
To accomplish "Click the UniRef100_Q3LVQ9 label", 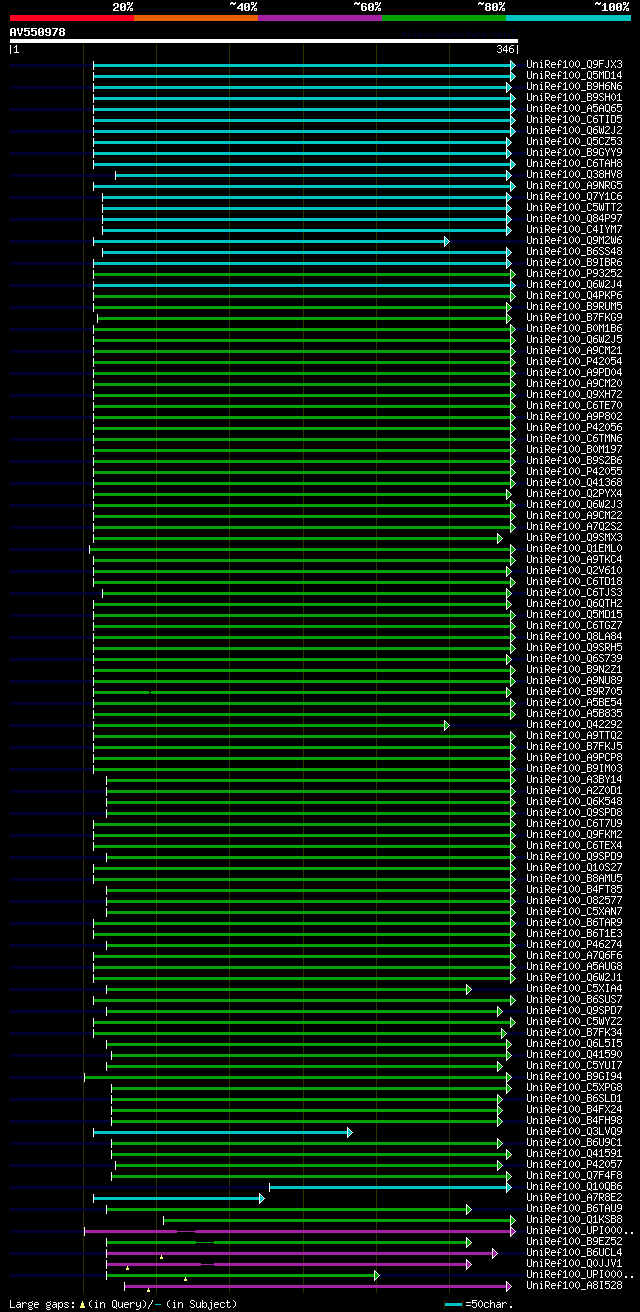I will click(x=574, y=1131).
